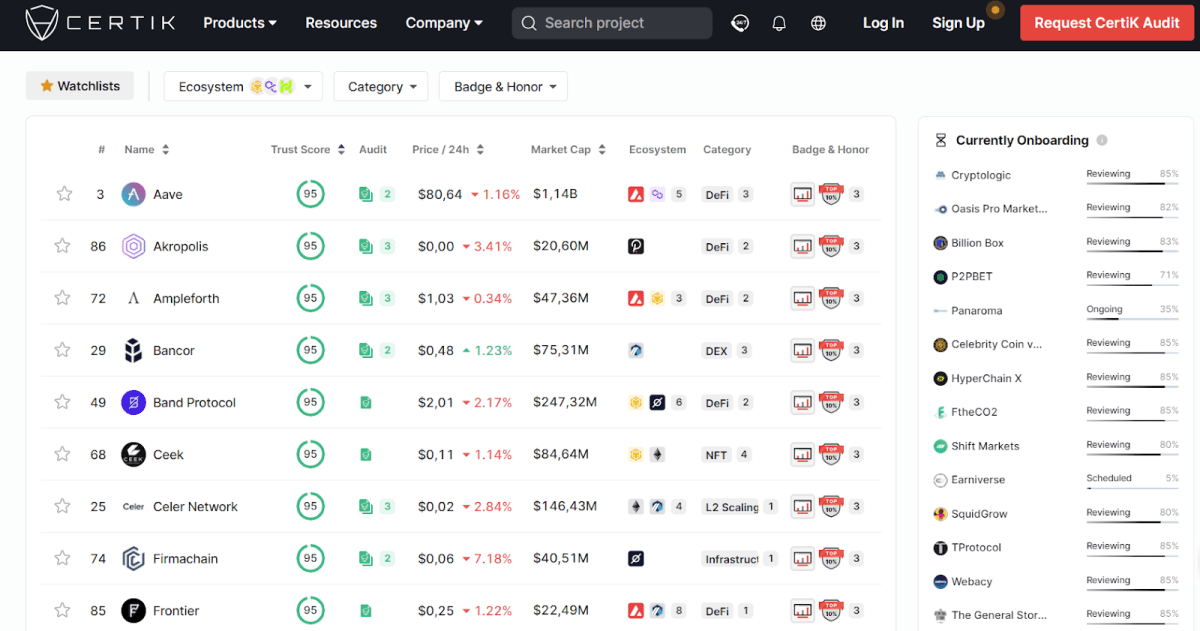Image resolution: width=1200 pixels, height=631 pixels.
Task: Star Ampleforth to add to watchlist
Action: coord(62,298)
